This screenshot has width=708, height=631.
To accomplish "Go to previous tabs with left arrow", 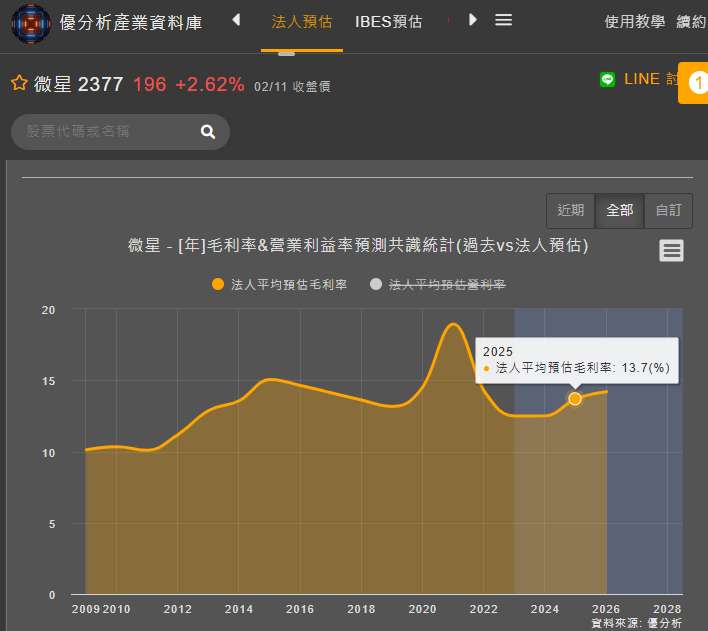I will click(236, 20).
